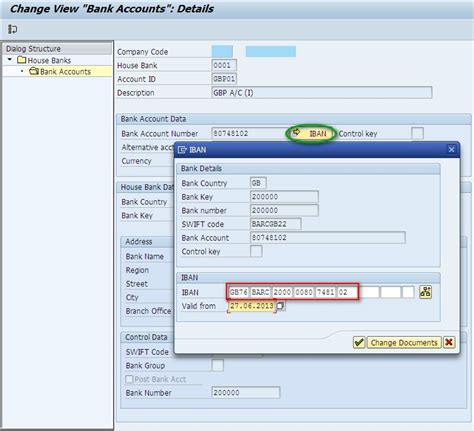474x431 pixels.
Task: Click the Bank Account Number field
Action: click(x=249, y=134)
